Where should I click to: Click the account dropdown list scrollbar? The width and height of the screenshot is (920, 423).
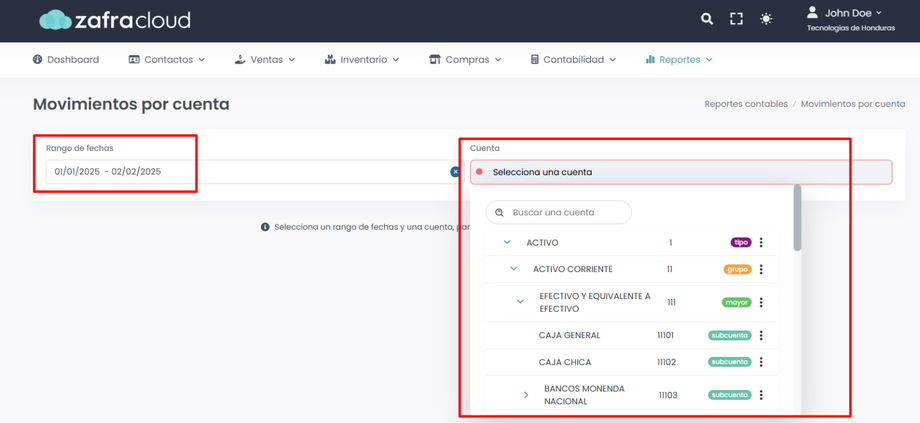tap(797, 218)
